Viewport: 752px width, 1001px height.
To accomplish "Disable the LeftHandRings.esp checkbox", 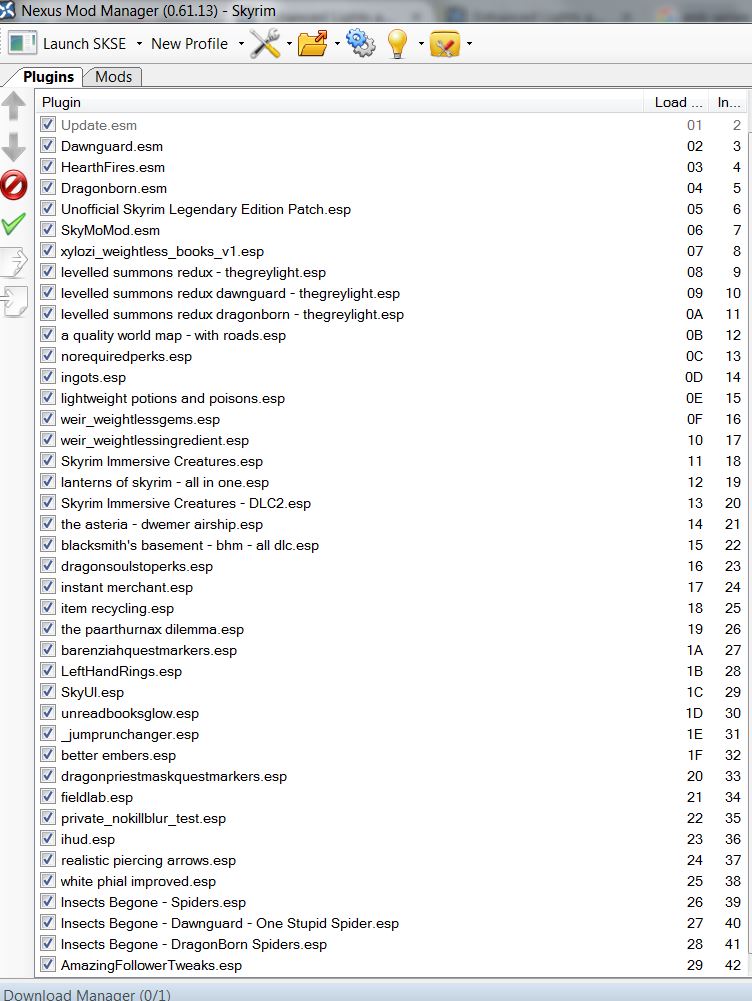I will (48, 670).
